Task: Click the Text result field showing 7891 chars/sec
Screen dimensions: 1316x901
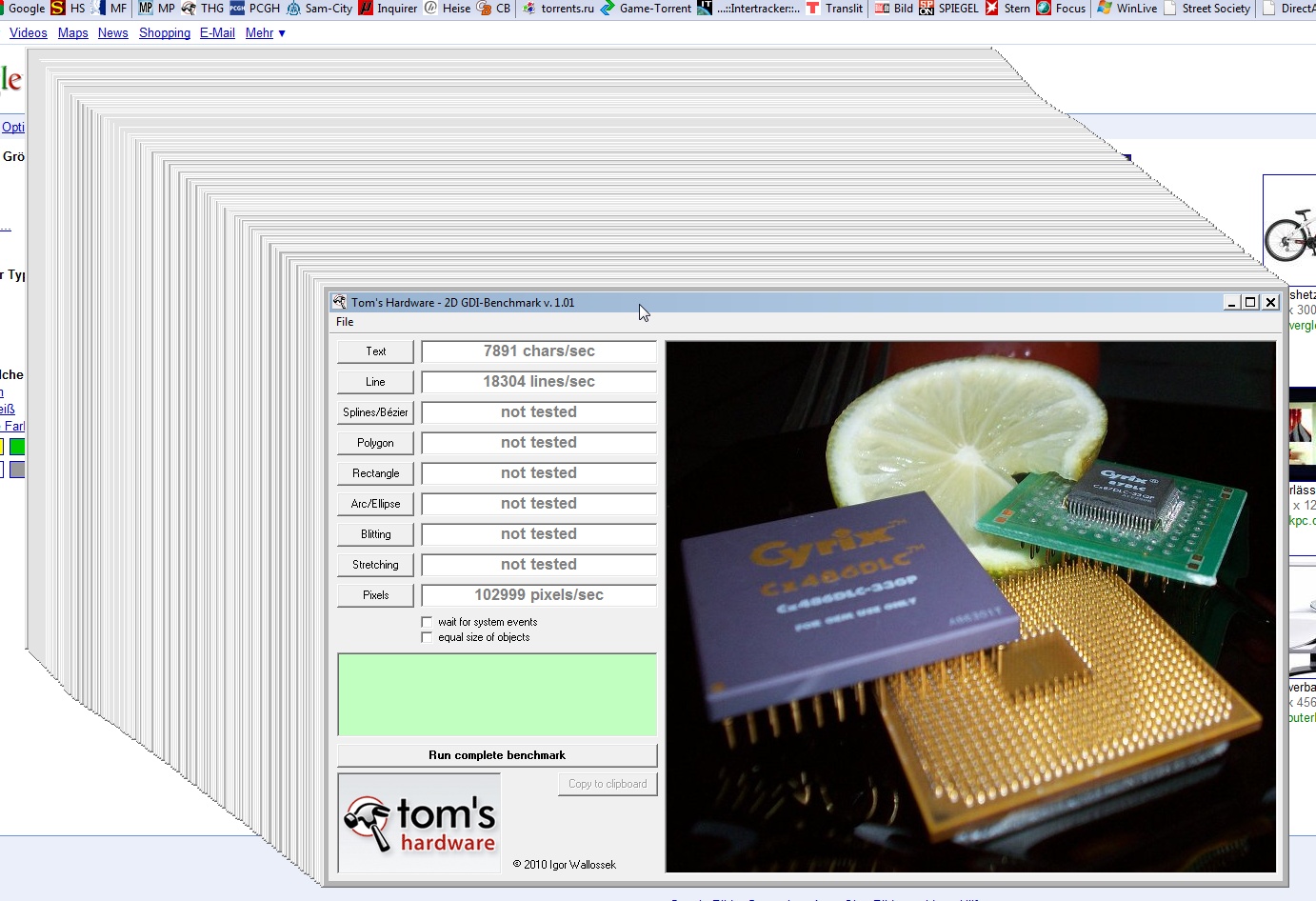Action: [539, 351]
